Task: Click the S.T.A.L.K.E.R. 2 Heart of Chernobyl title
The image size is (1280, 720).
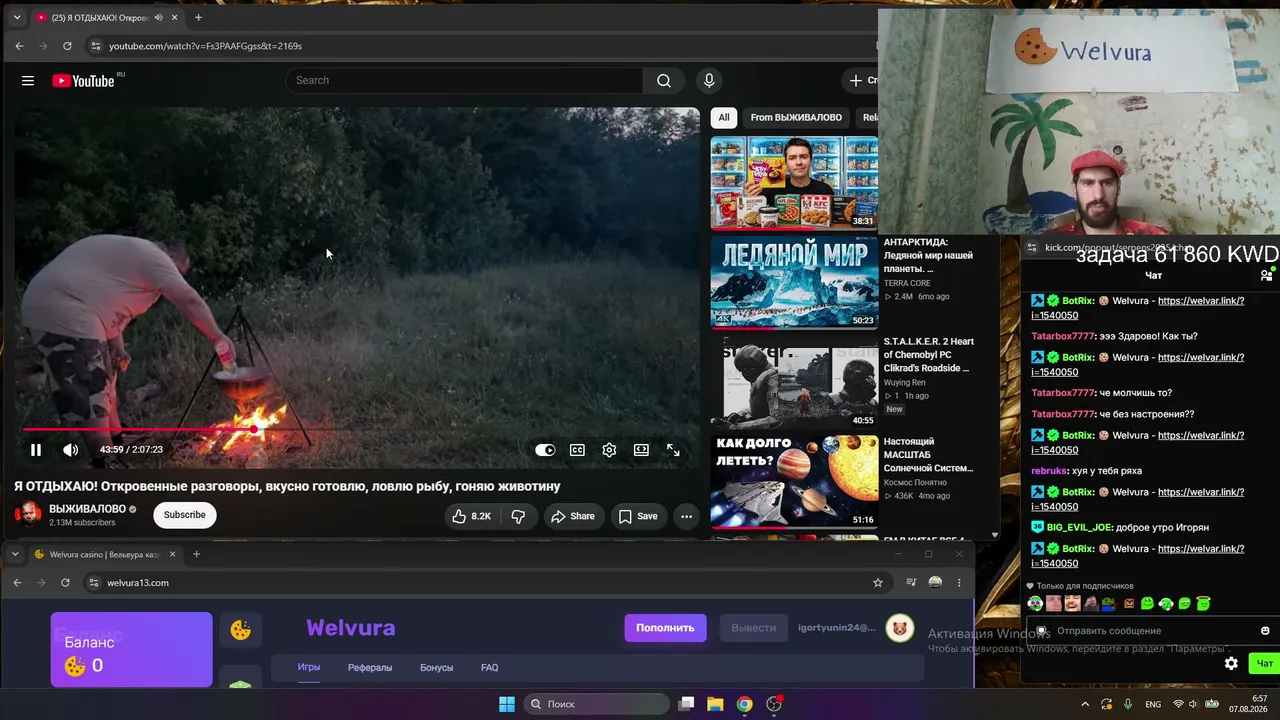Action: [928, 355]
